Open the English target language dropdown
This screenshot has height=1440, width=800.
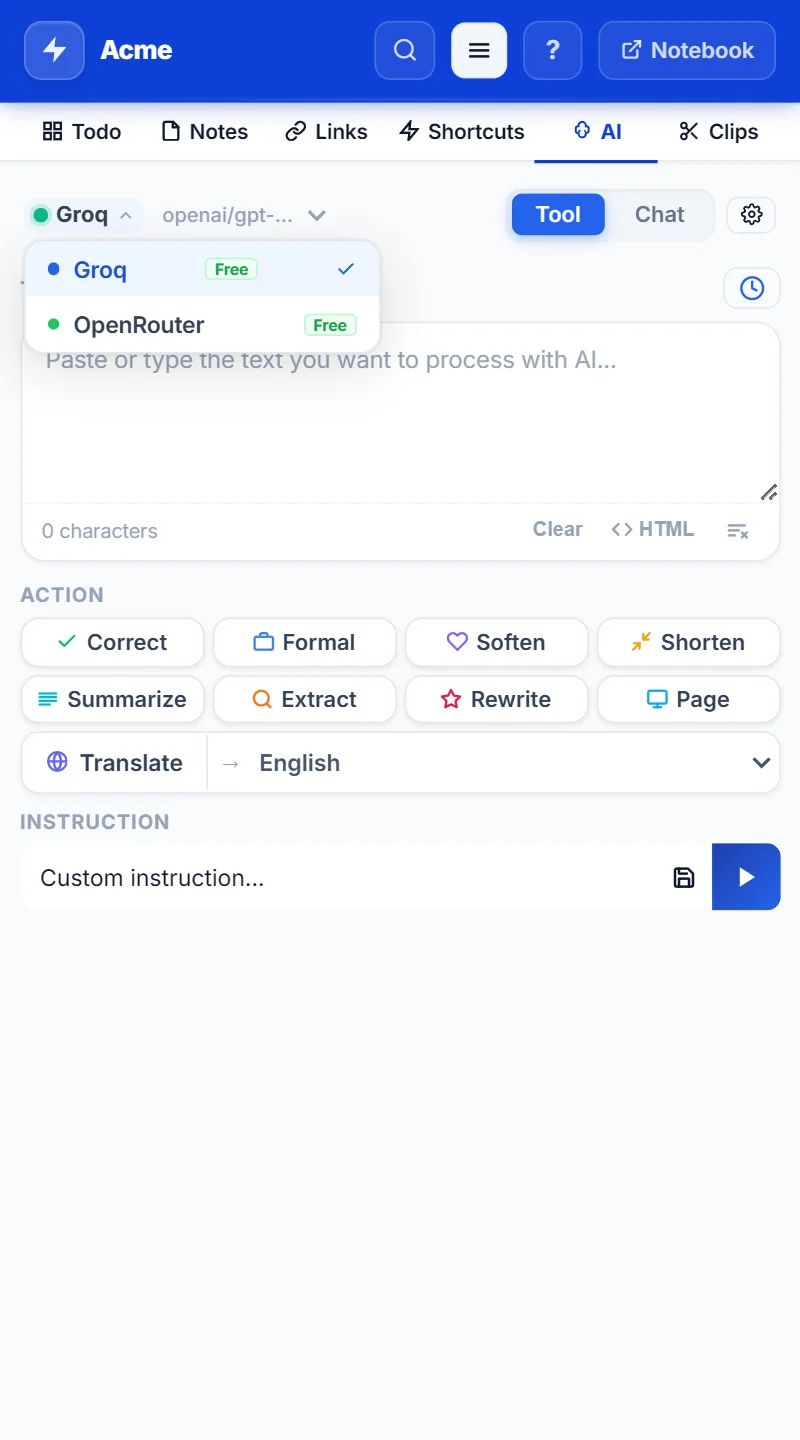click(x=494, y=763)
